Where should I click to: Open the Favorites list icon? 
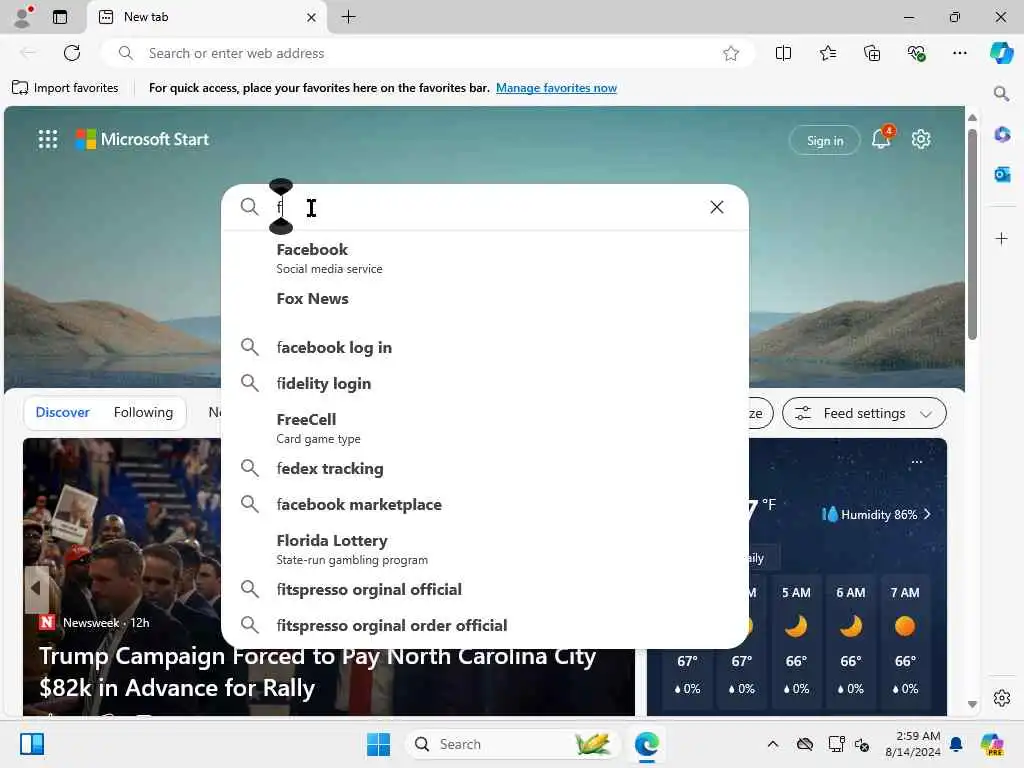pyautogui.click(x=827, y=54)
